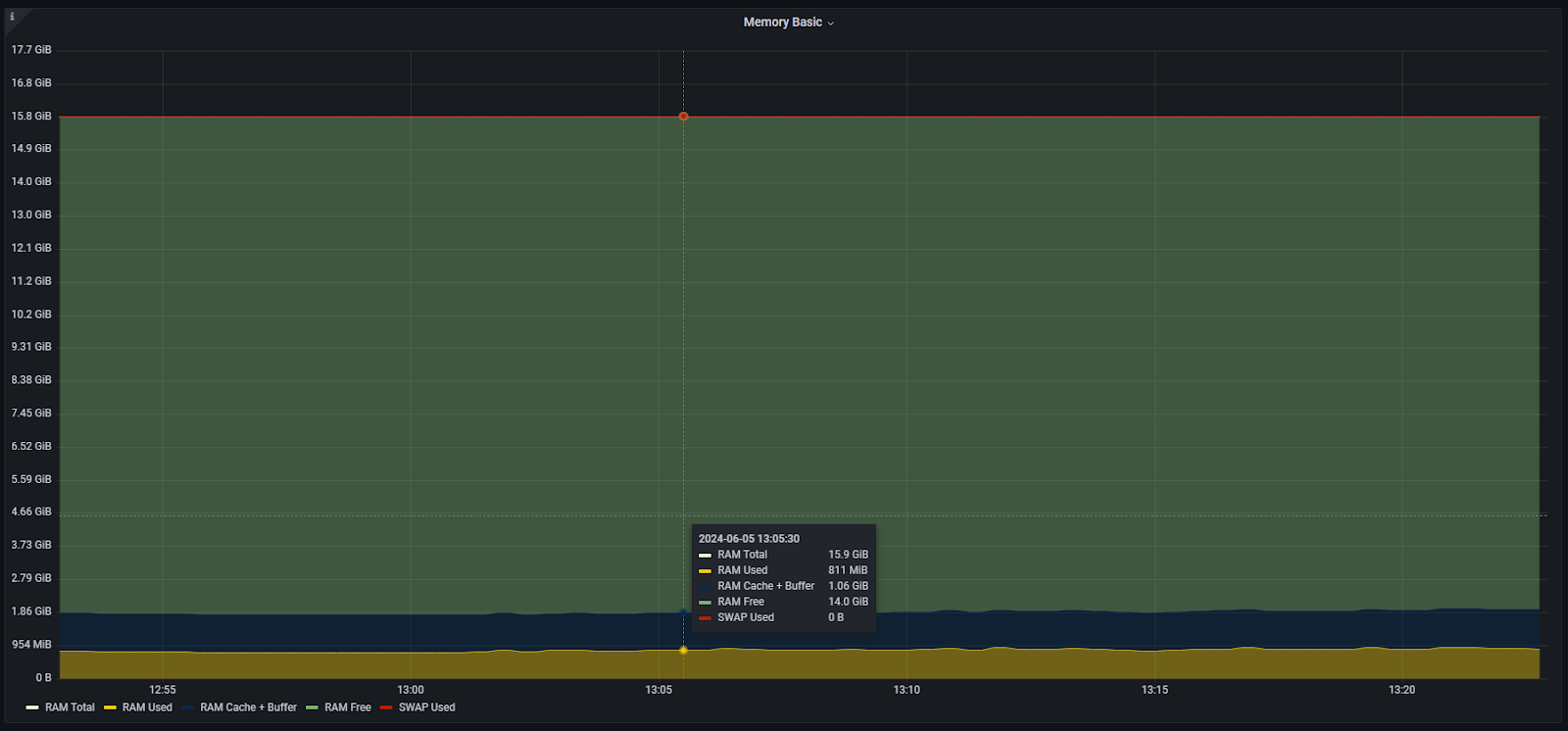Click the yellow data point on RAM Used line
Viewport: 1568px width, 731px height.
[683, 650]
